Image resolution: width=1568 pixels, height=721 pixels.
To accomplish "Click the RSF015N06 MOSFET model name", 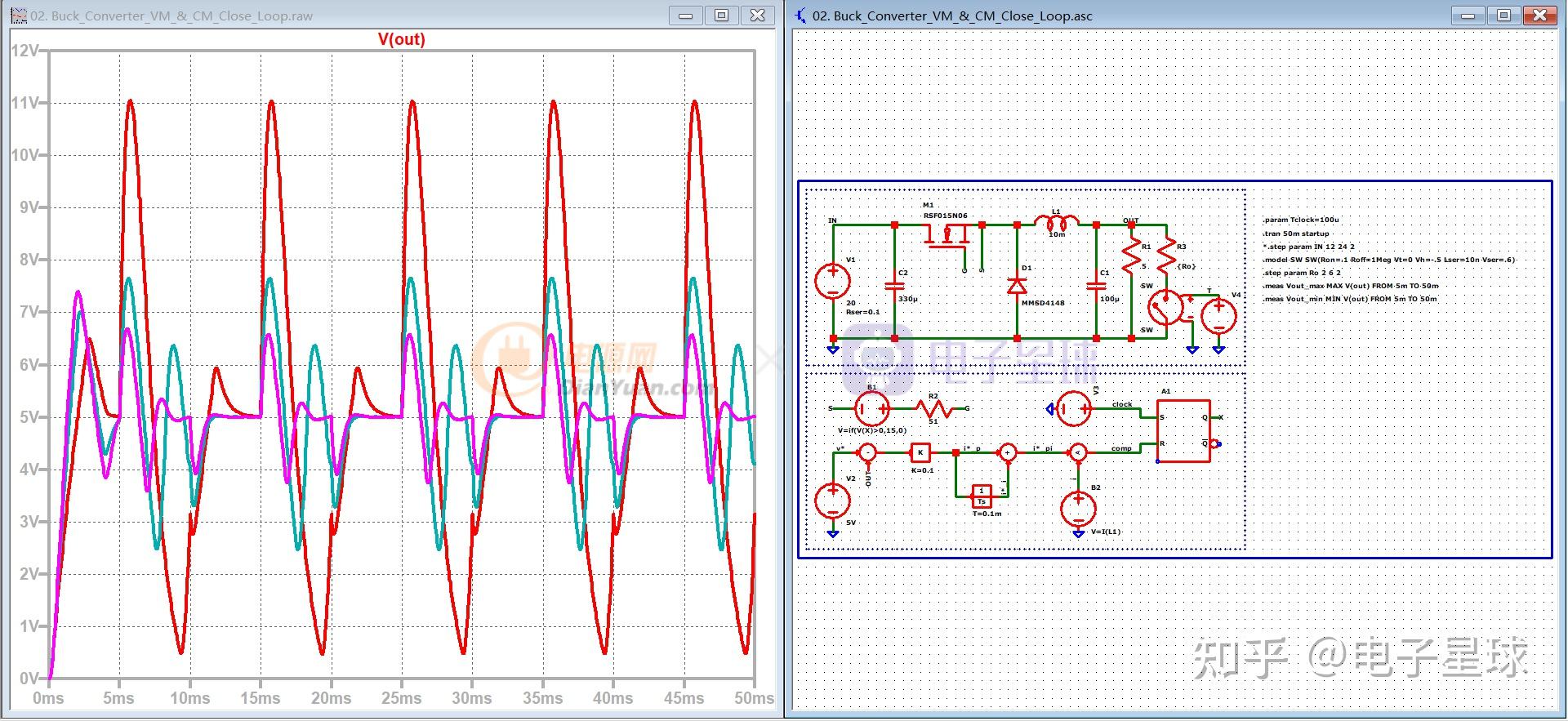I will click(x=945, y=216).
